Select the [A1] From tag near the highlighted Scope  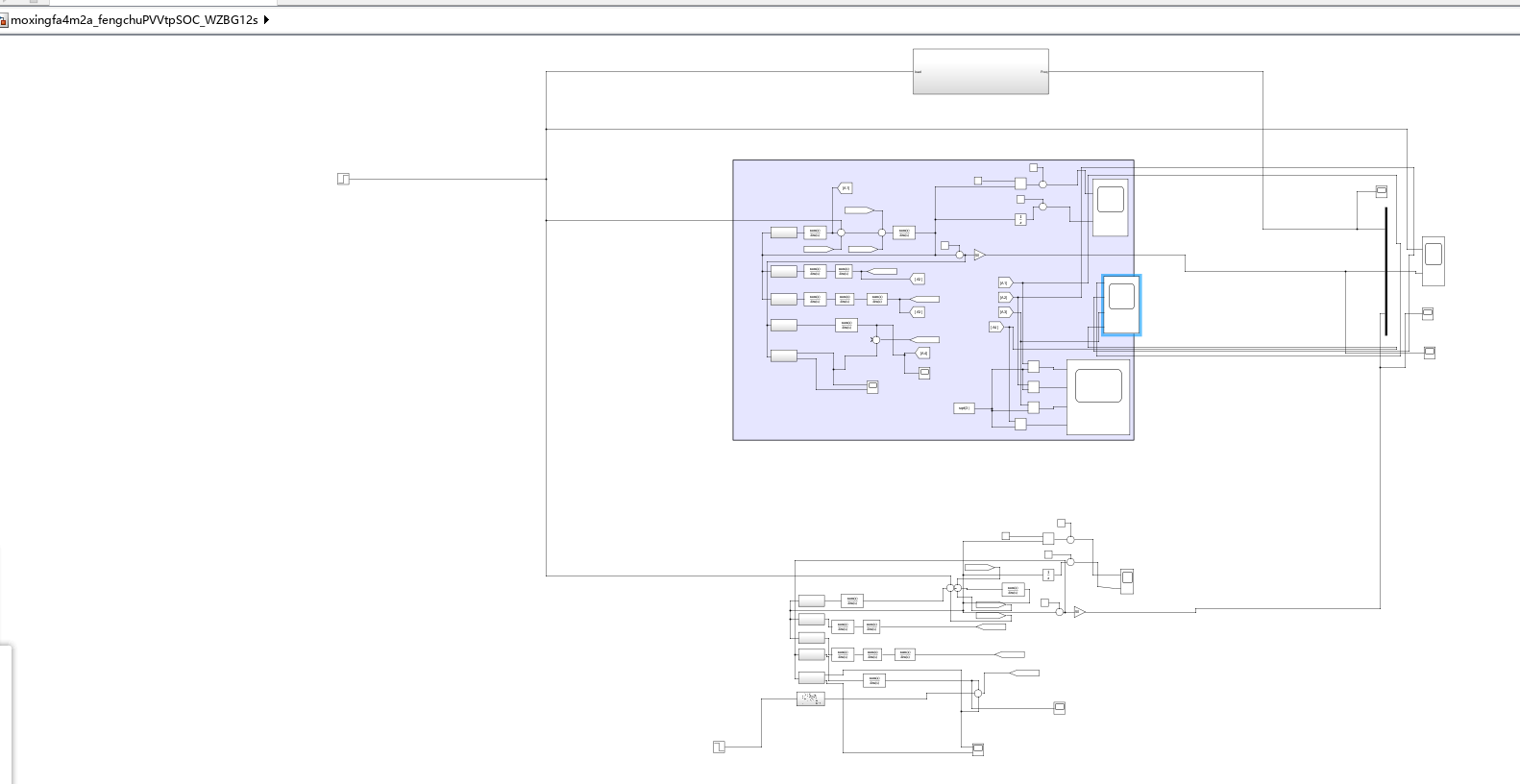click(x=1004, y=282)
